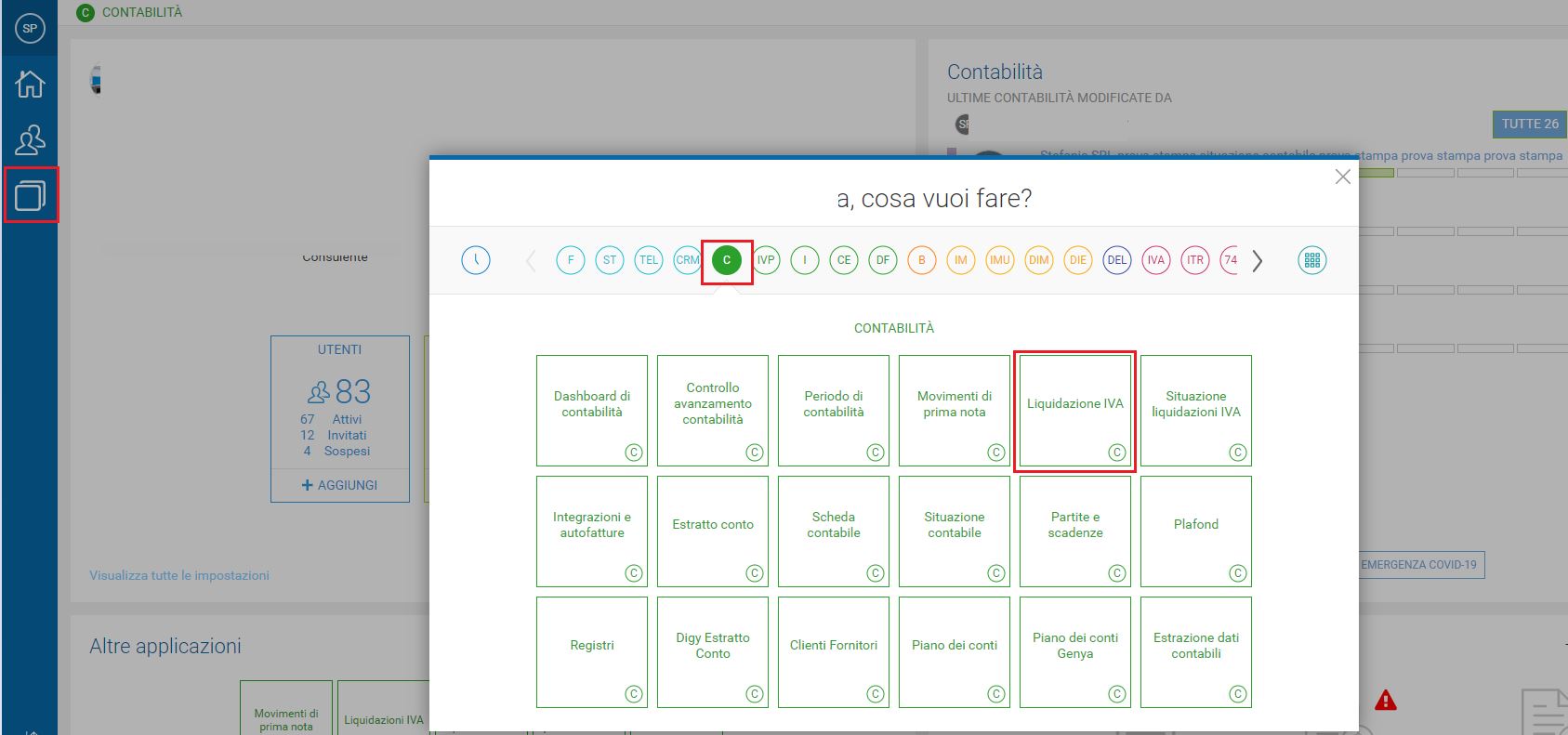The width and height of the screenshot is (1568, 735).
Task: Open Liquidazione IVA tile in the dialog
Action: (x=1075, y=411)
